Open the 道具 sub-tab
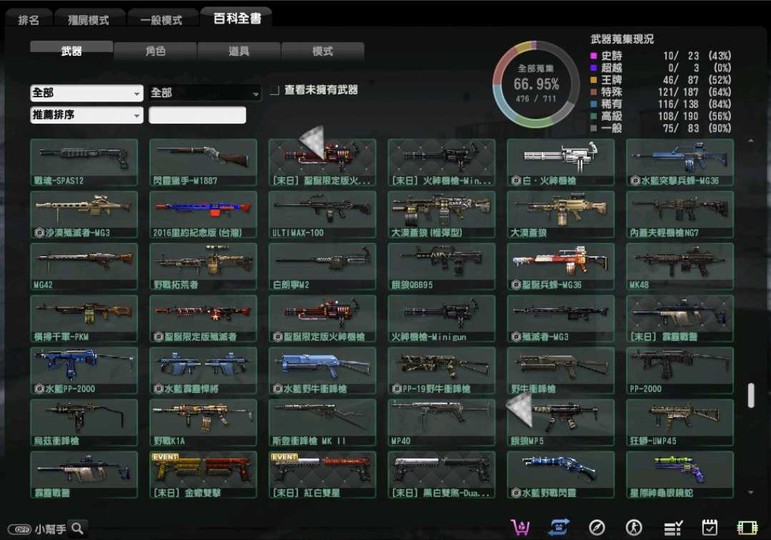This screenshot has height=540, width=771. (x=239, y=51)
